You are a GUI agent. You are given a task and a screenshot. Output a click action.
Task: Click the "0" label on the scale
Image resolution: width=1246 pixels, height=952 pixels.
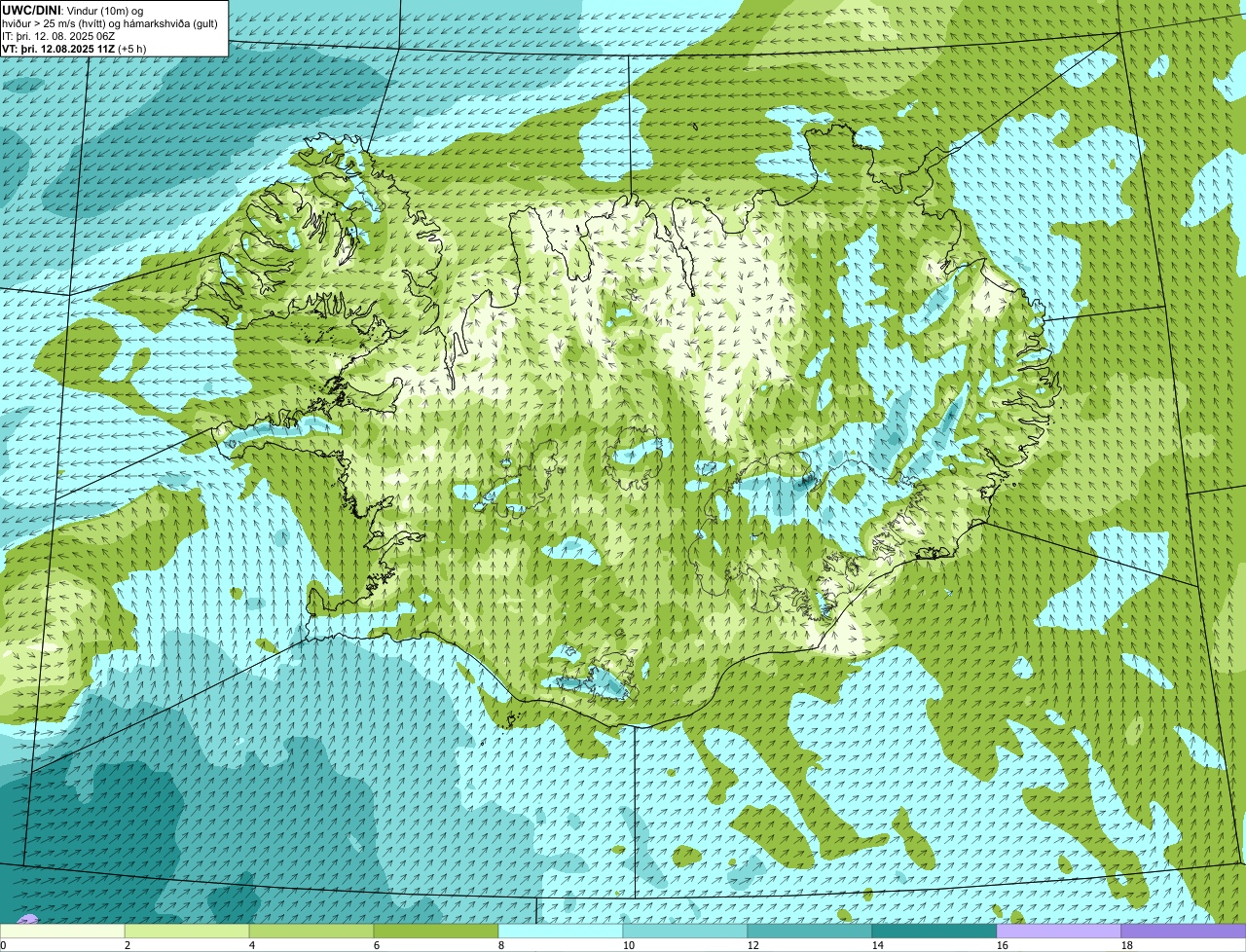4,945
